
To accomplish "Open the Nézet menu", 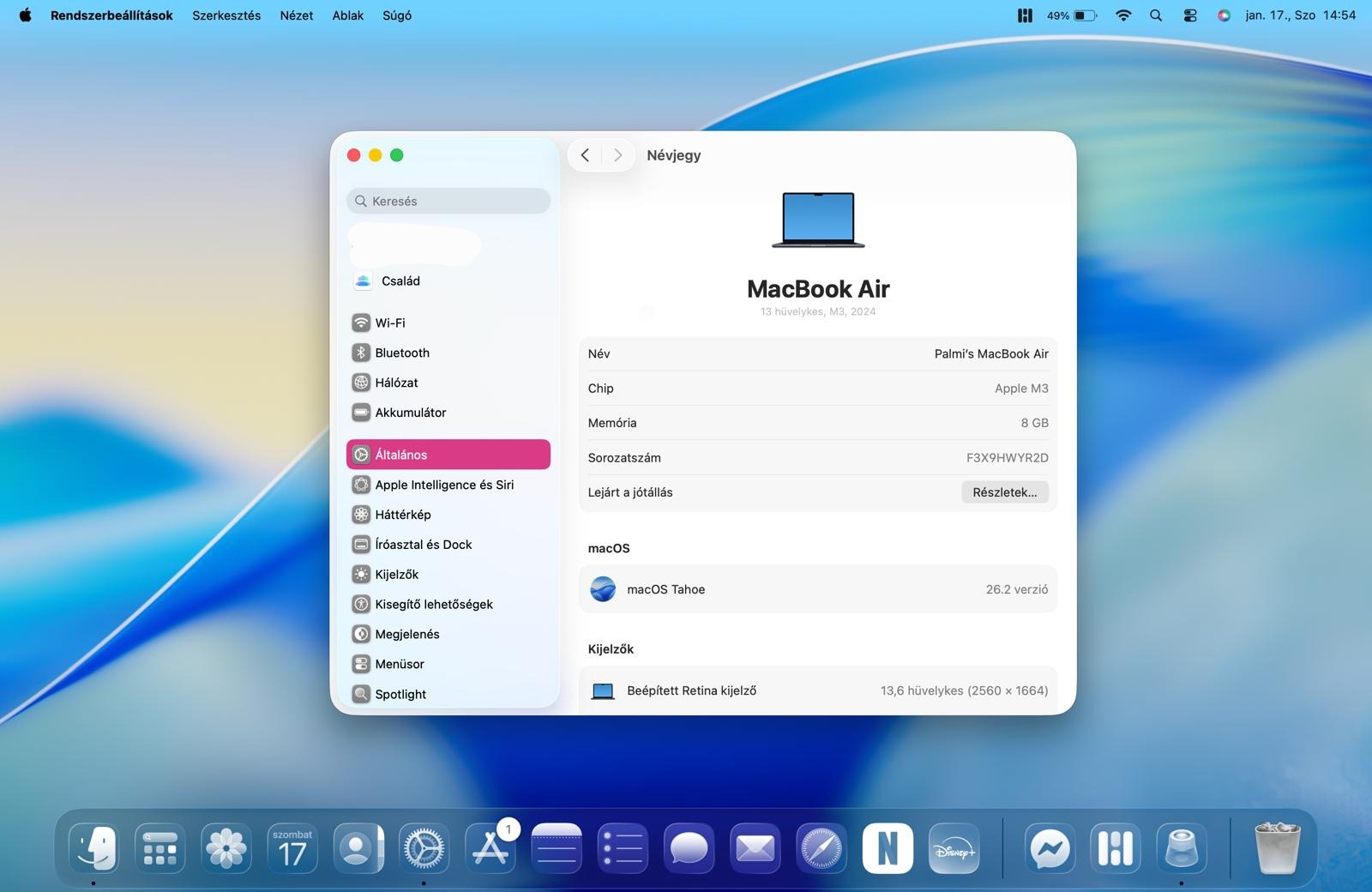I will pos(297,15).
